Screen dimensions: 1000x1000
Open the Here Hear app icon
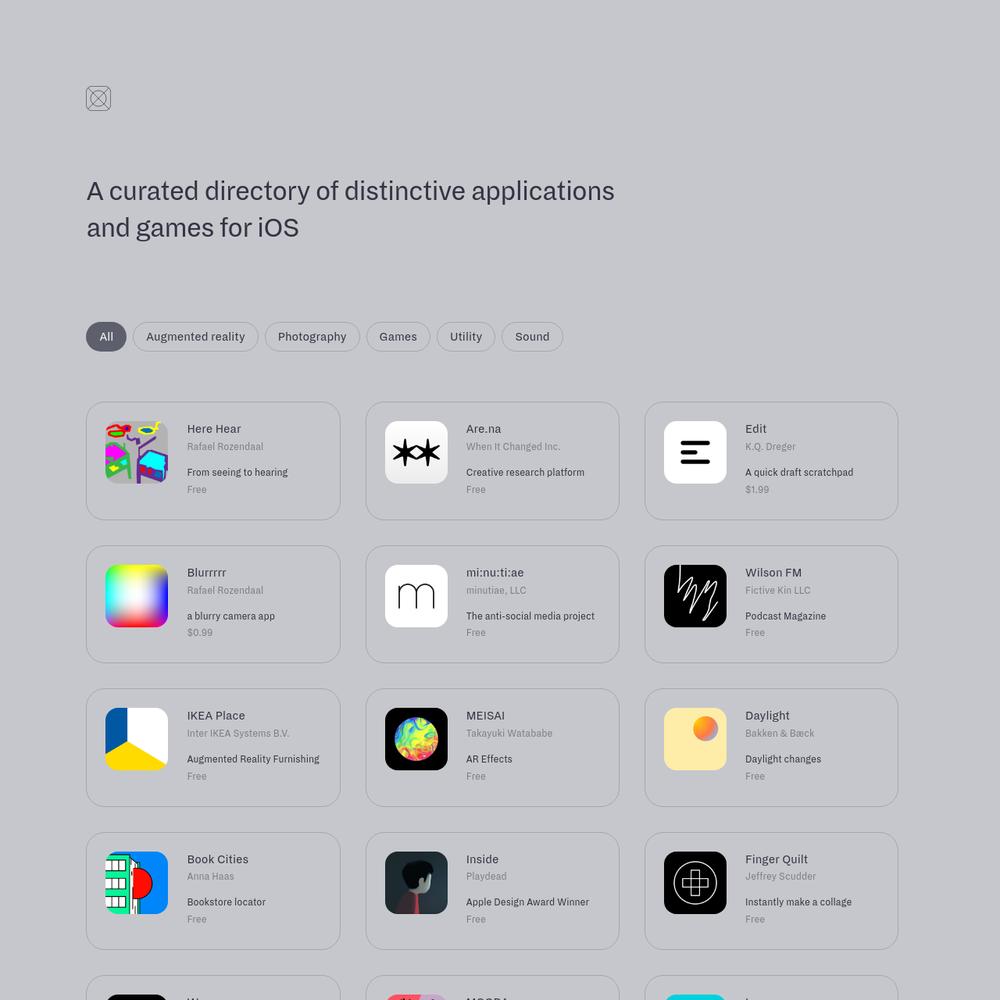pyautogui.click(x=136, y=452)
